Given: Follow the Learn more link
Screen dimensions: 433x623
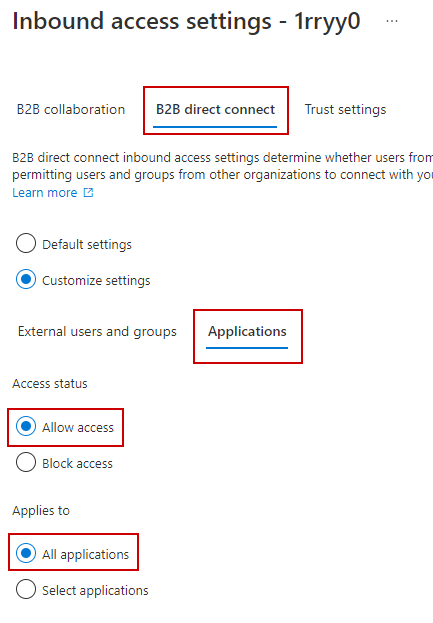Looking at the screenshot, I should 45,193.
